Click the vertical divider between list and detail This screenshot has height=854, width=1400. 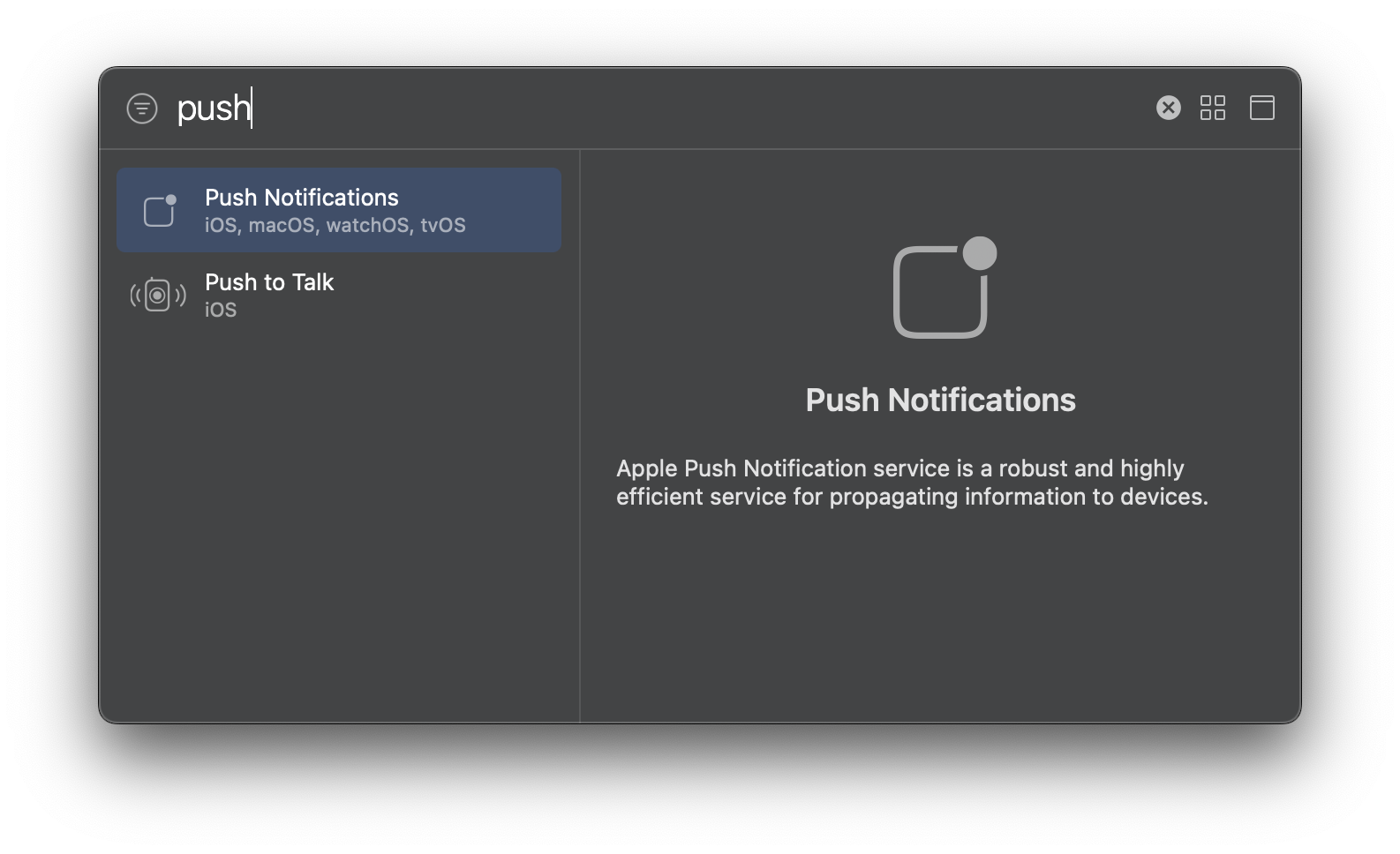tap(580, 436)
